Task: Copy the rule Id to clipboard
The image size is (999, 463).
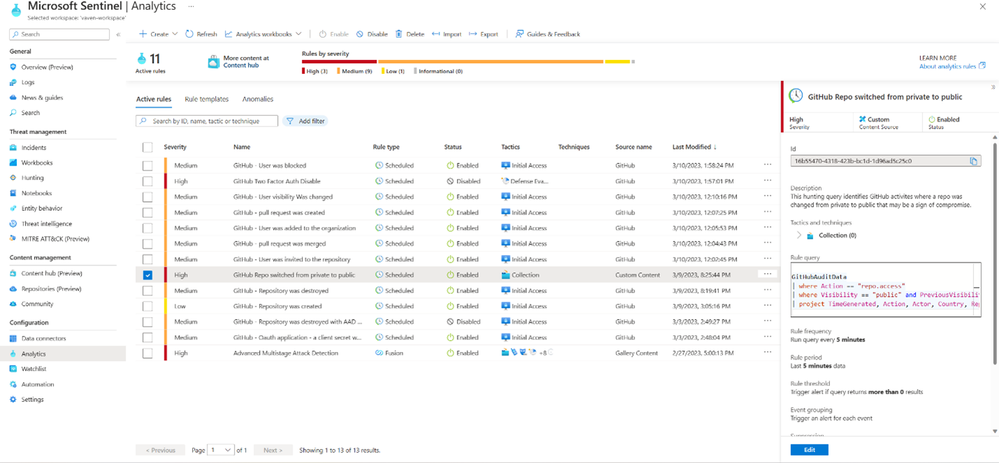Action: pyautogui.click(x=974, y=161)
